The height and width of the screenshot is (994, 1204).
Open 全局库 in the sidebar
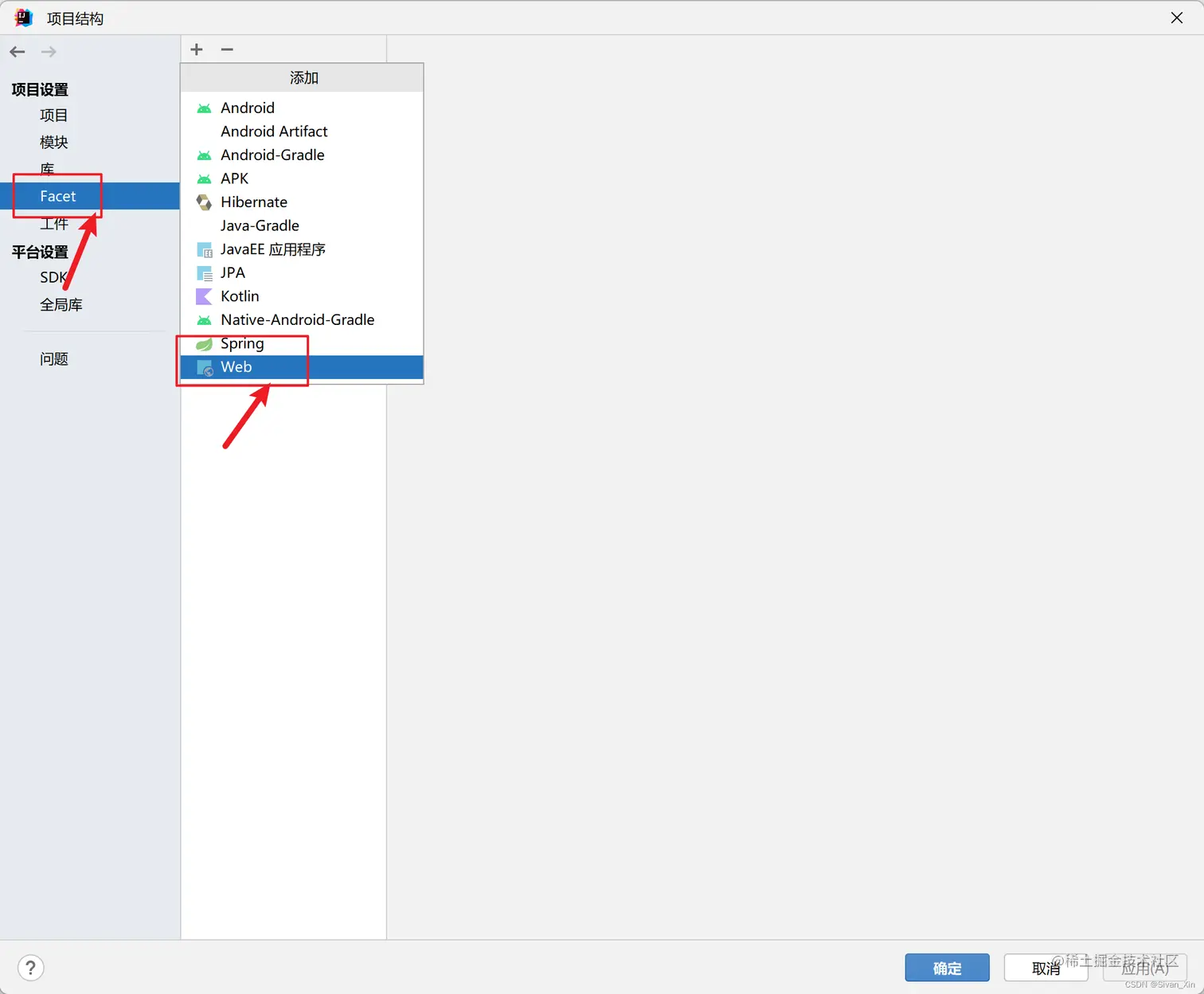pos(61,305)
